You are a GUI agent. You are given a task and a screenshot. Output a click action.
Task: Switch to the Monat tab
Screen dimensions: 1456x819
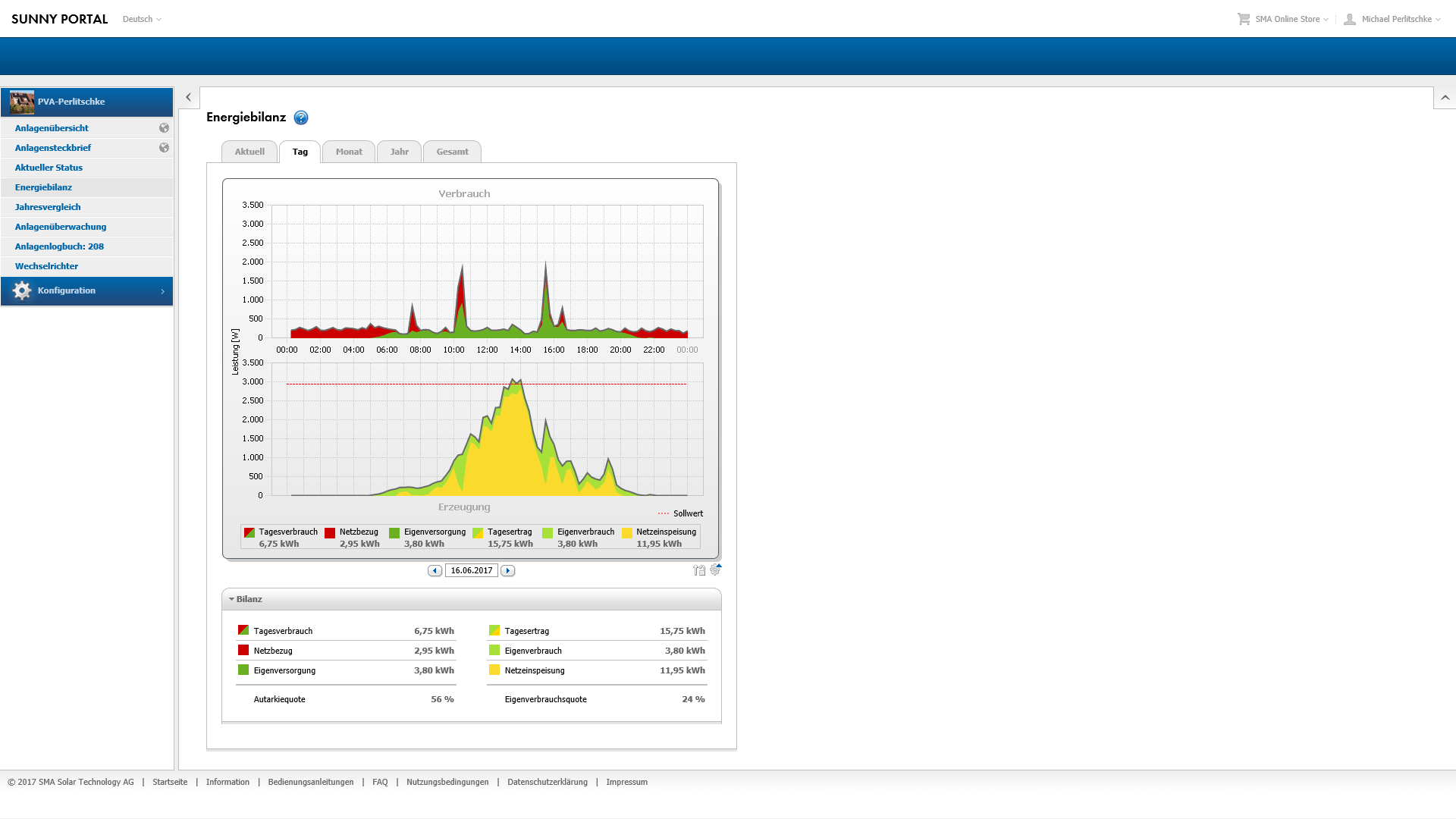click(349, 152)
